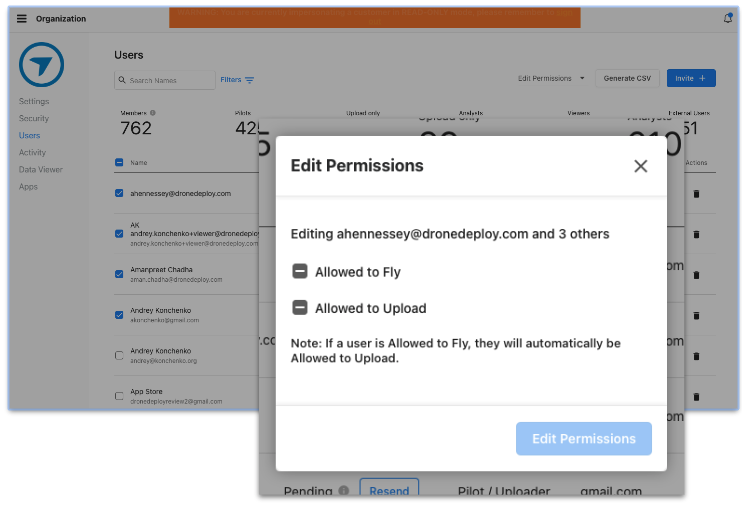Click the Members info icon
This screenshot has height=519, width=742.
click(152, 113)
